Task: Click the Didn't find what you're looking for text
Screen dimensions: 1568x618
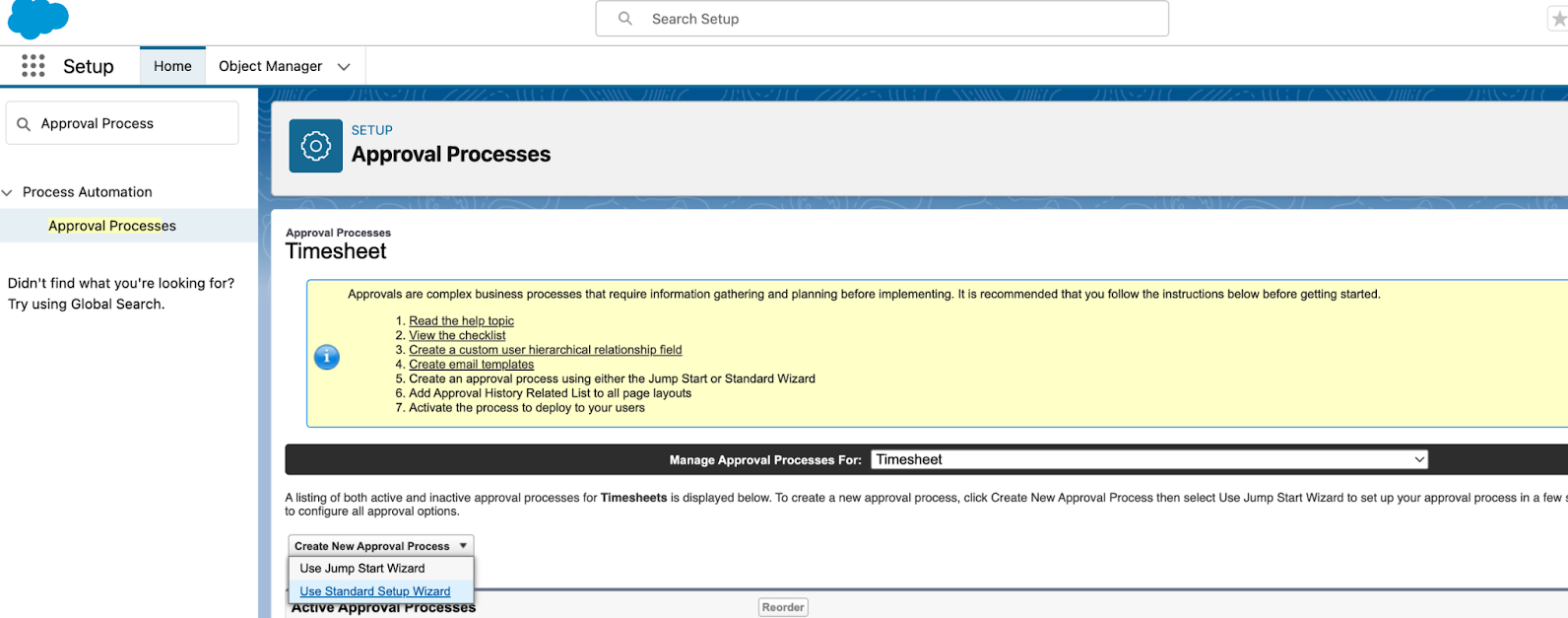Action: click(x=121, y=283)
